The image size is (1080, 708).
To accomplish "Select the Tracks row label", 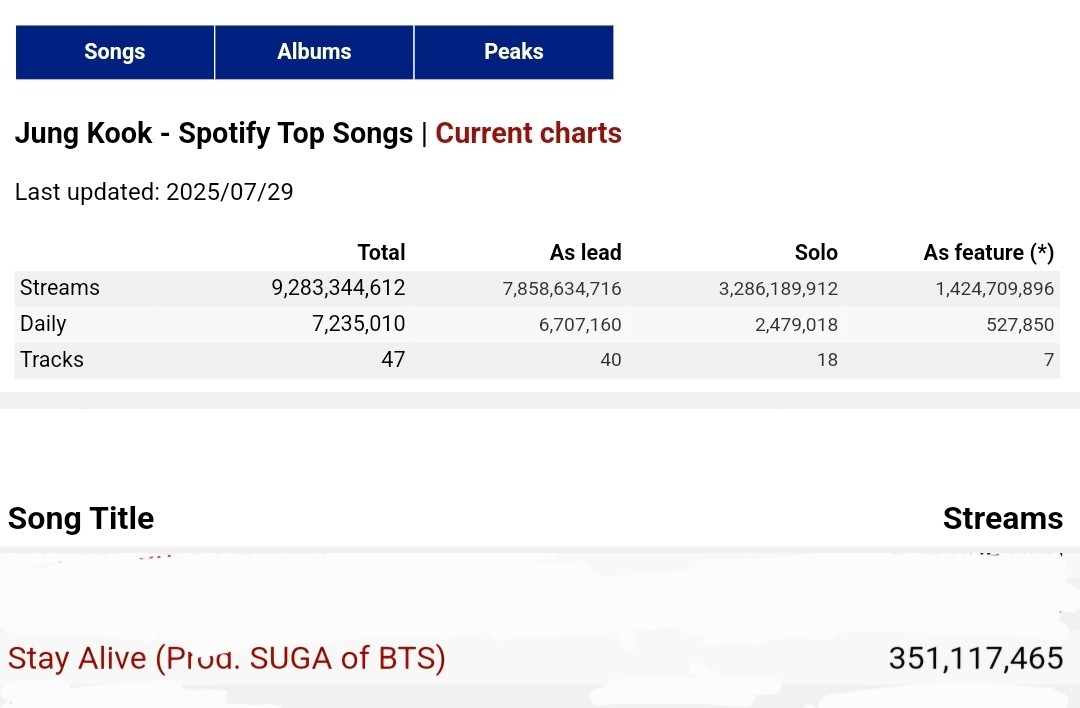I will click(52, 360).
